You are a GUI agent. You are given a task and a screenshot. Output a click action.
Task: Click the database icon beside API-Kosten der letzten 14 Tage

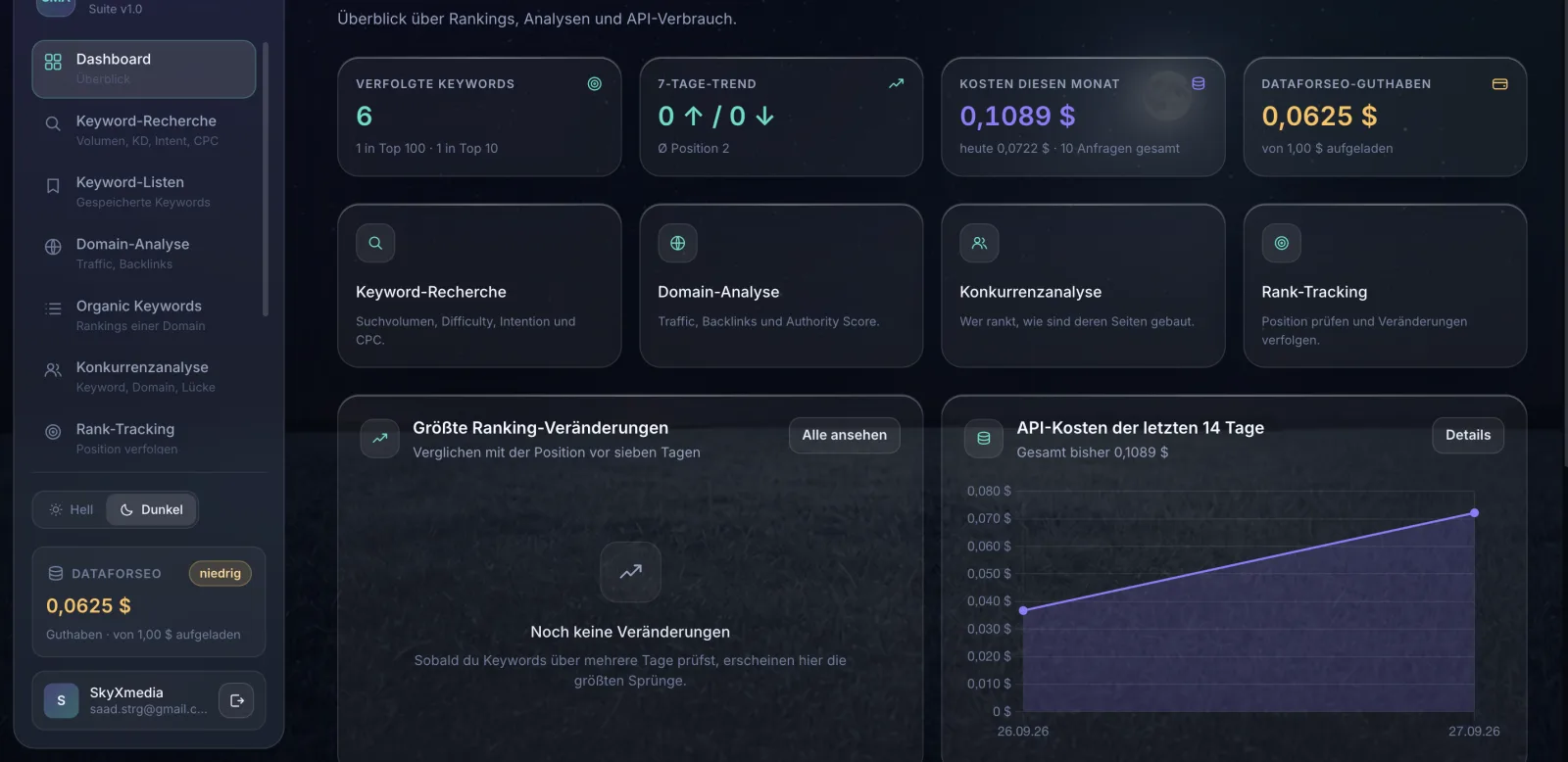coord(984,439)
